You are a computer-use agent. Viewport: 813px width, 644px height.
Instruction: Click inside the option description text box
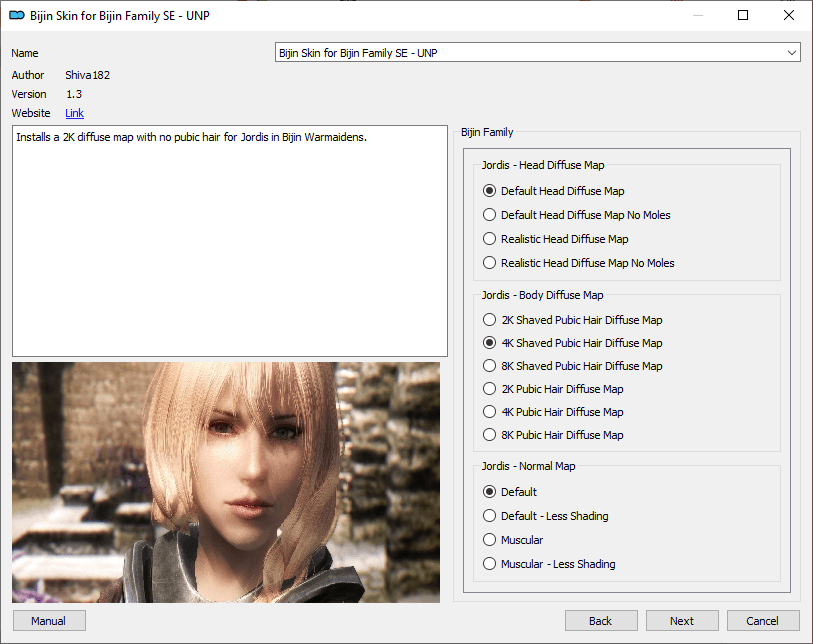click(230, 241)
